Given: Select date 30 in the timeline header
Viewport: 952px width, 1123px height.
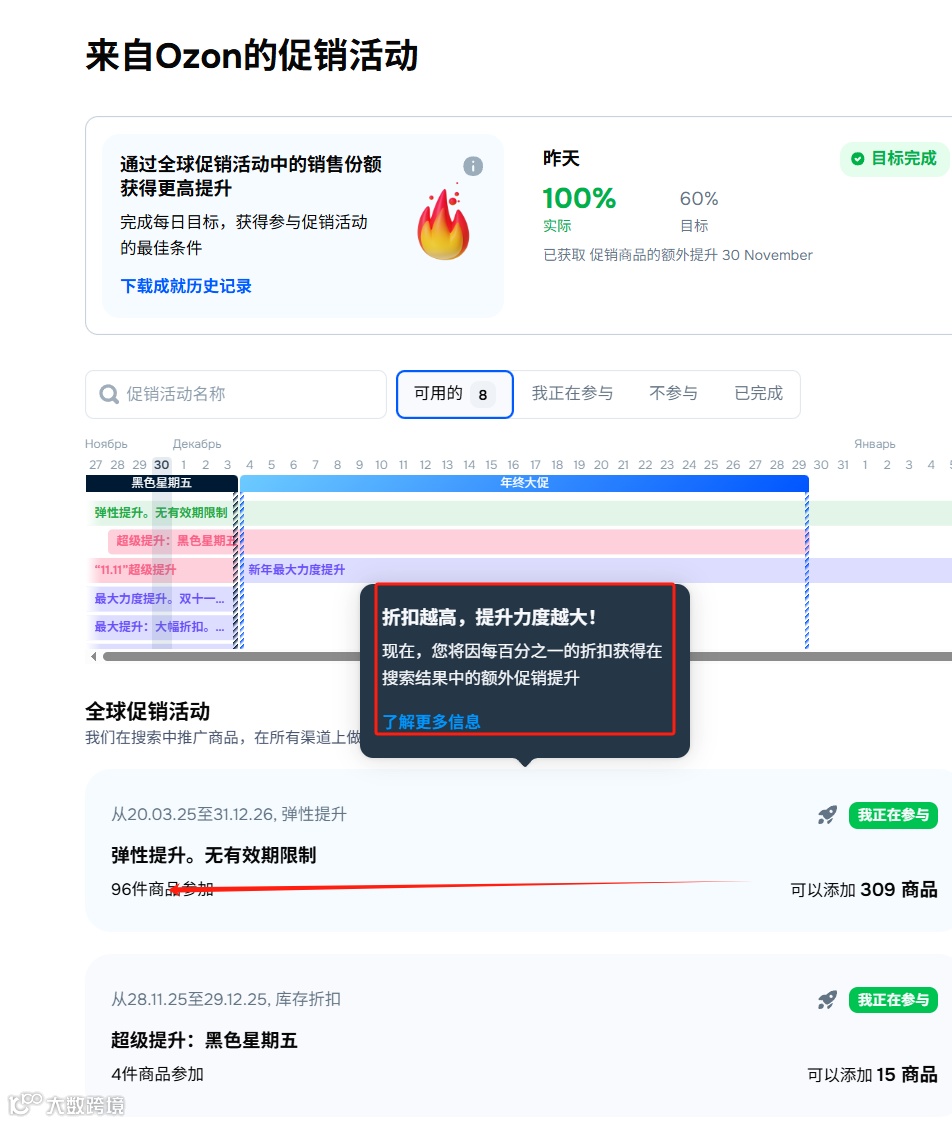Looking at the screenshot, I should pyautogui.click(x=162, y=465).
